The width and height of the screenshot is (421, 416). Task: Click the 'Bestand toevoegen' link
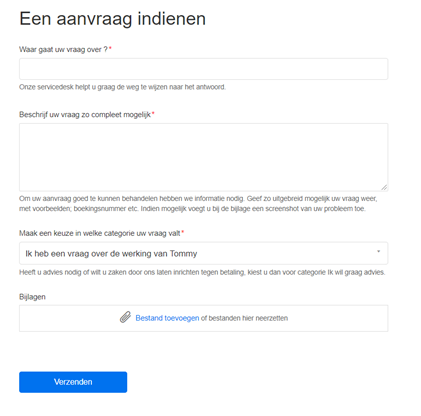pyautogui.click(x=167, y=318)
